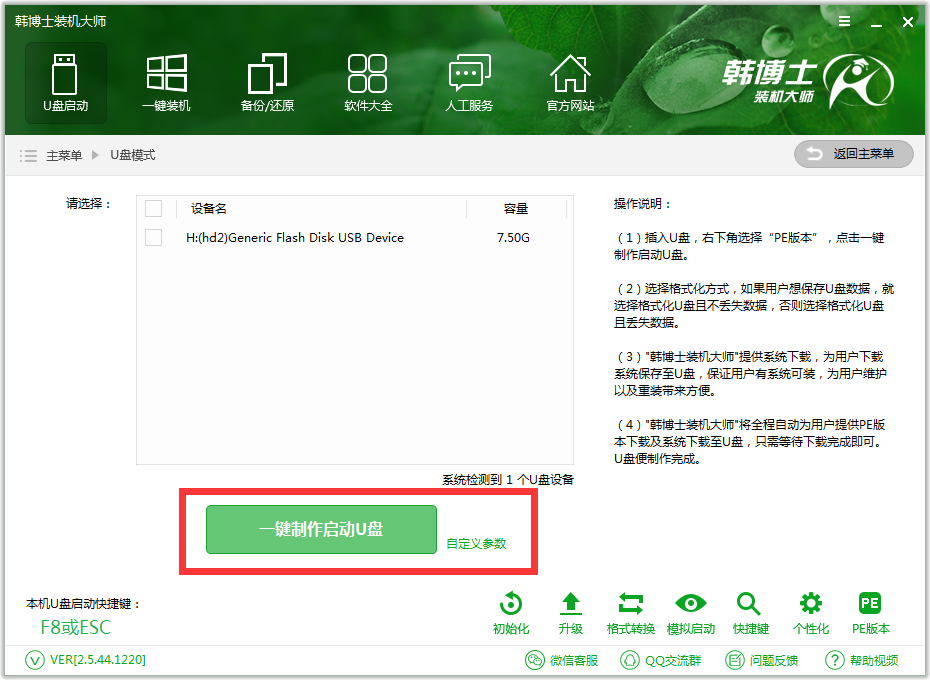Go to 主菜单 in the breadcrumb
This screenshot has width=930, height=680.
pyautogui.click(x=64, y=155)
